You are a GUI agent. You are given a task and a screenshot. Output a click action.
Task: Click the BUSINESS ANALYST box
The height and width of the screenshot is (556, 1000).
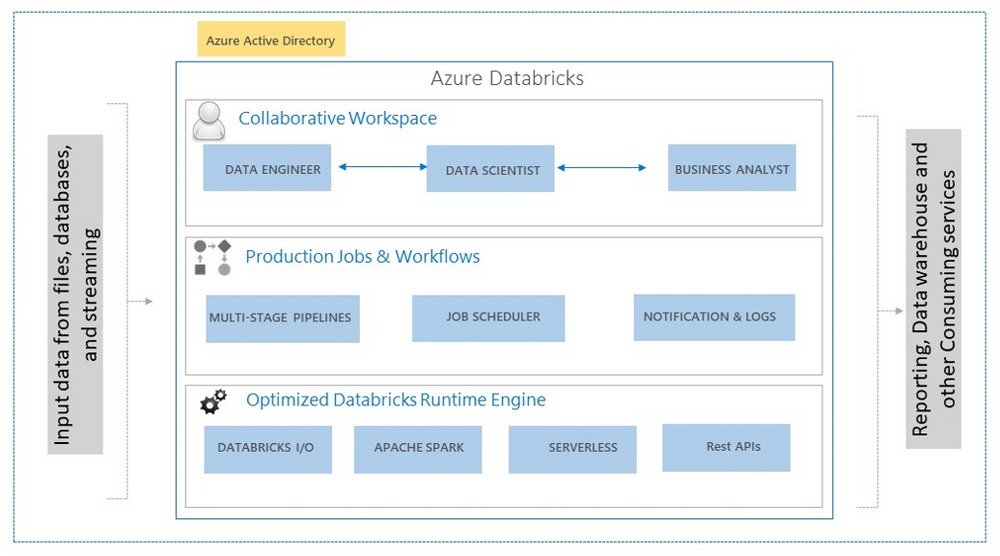[732, 168]
